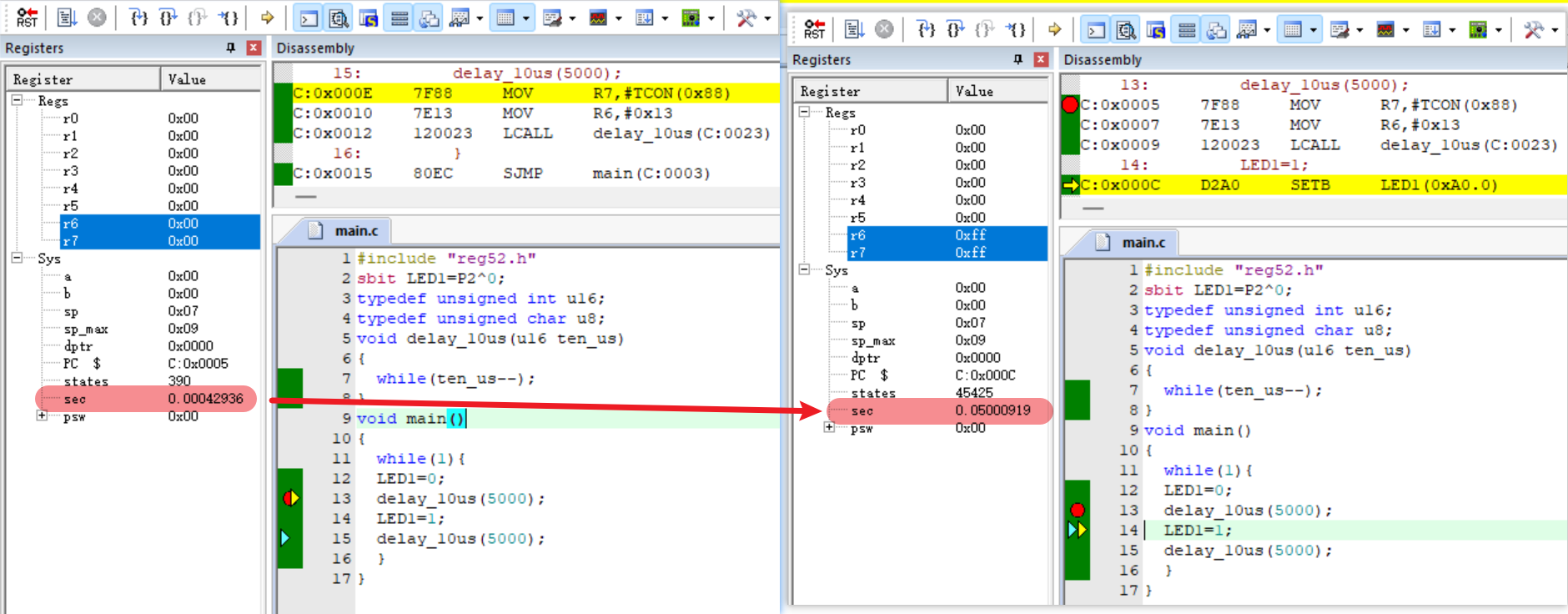Toggle Symbols window button in left toolbar
Screen dimensions: 1568x614
369,18
